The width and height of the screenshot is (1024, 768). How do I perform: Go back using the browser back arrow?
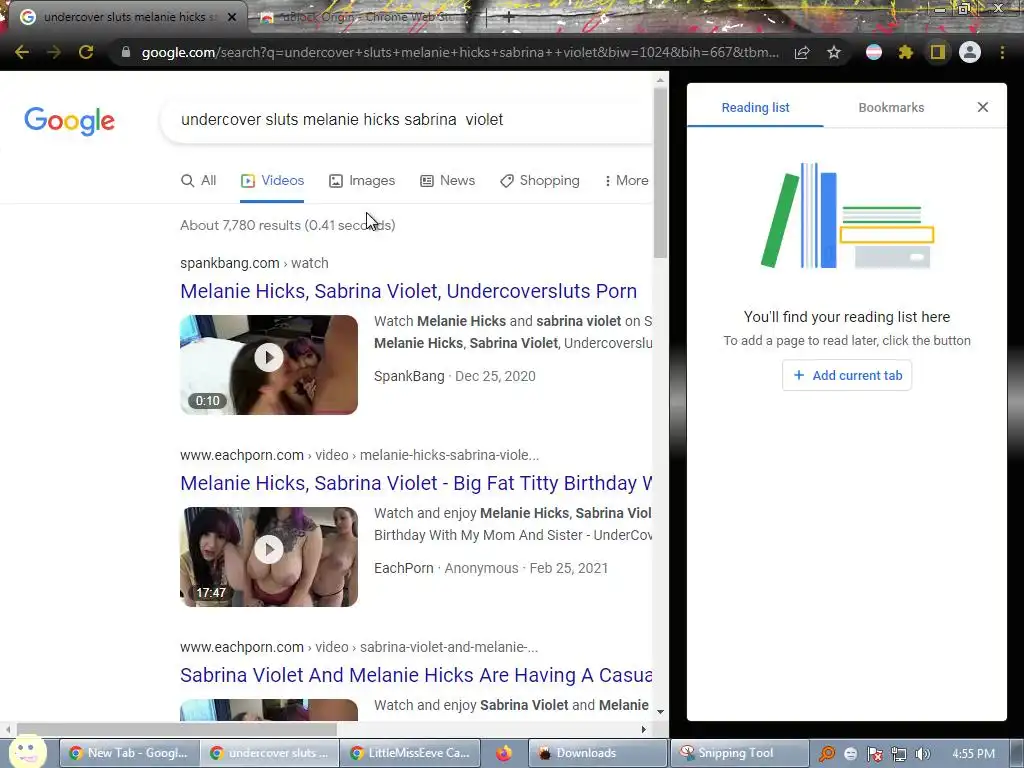click(22, 52)
